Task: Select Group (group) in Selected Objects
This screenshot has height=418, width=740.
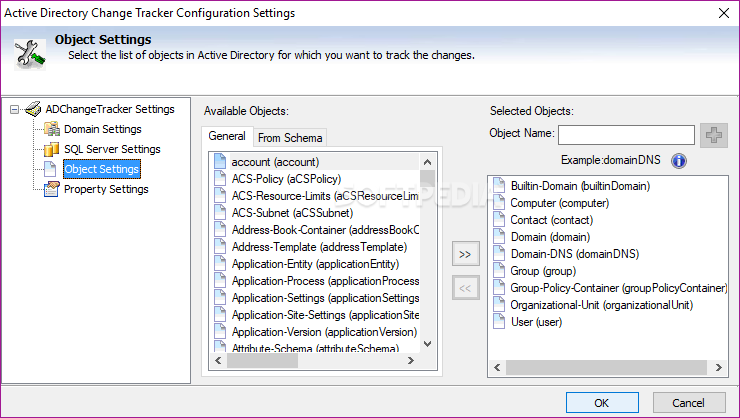Action: [543, 271]
